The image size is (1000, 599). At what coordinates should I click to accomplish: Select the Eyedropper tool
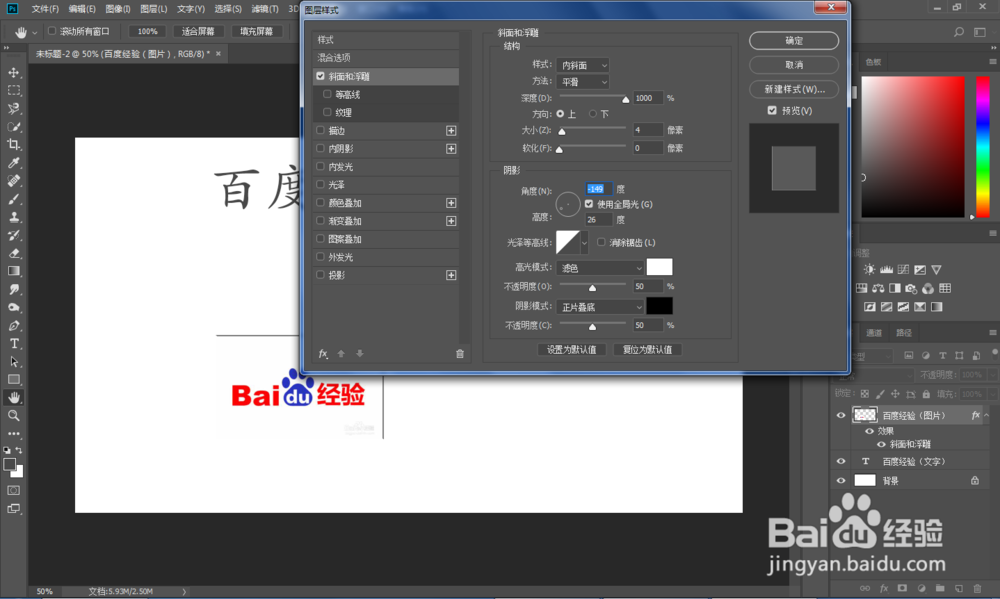pos(13,163)
